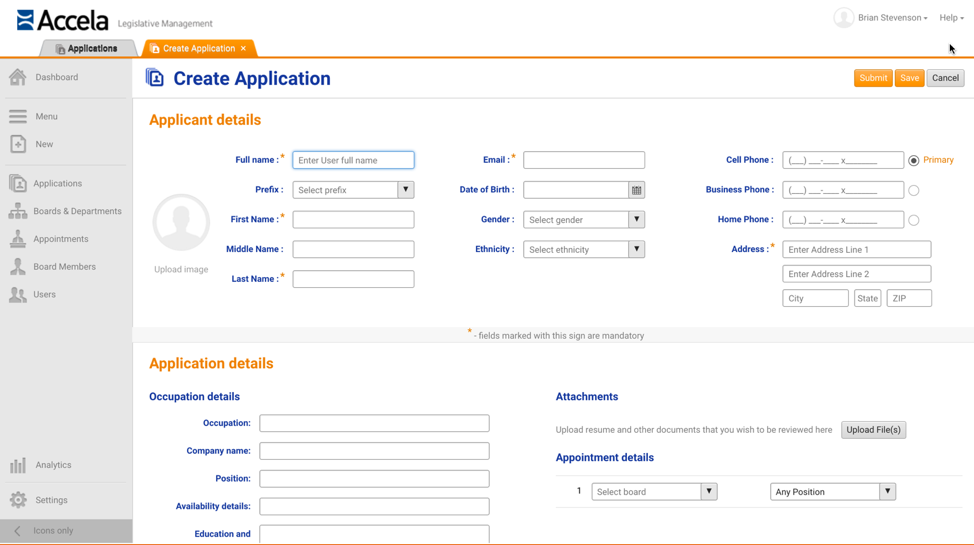Click the First Name input field
The width and height of the screenshot is (974, 545).
[353, 219]
